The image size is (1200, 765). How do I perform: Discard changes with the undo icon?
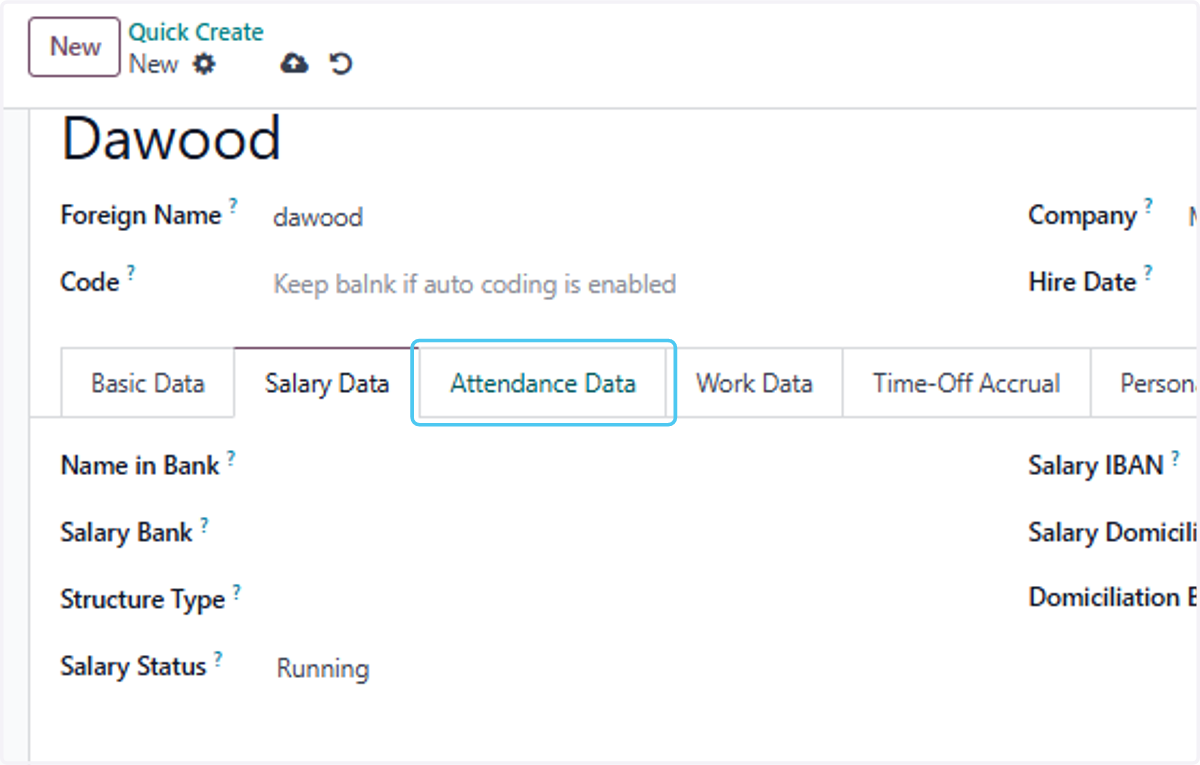click(x=341, y=64)
